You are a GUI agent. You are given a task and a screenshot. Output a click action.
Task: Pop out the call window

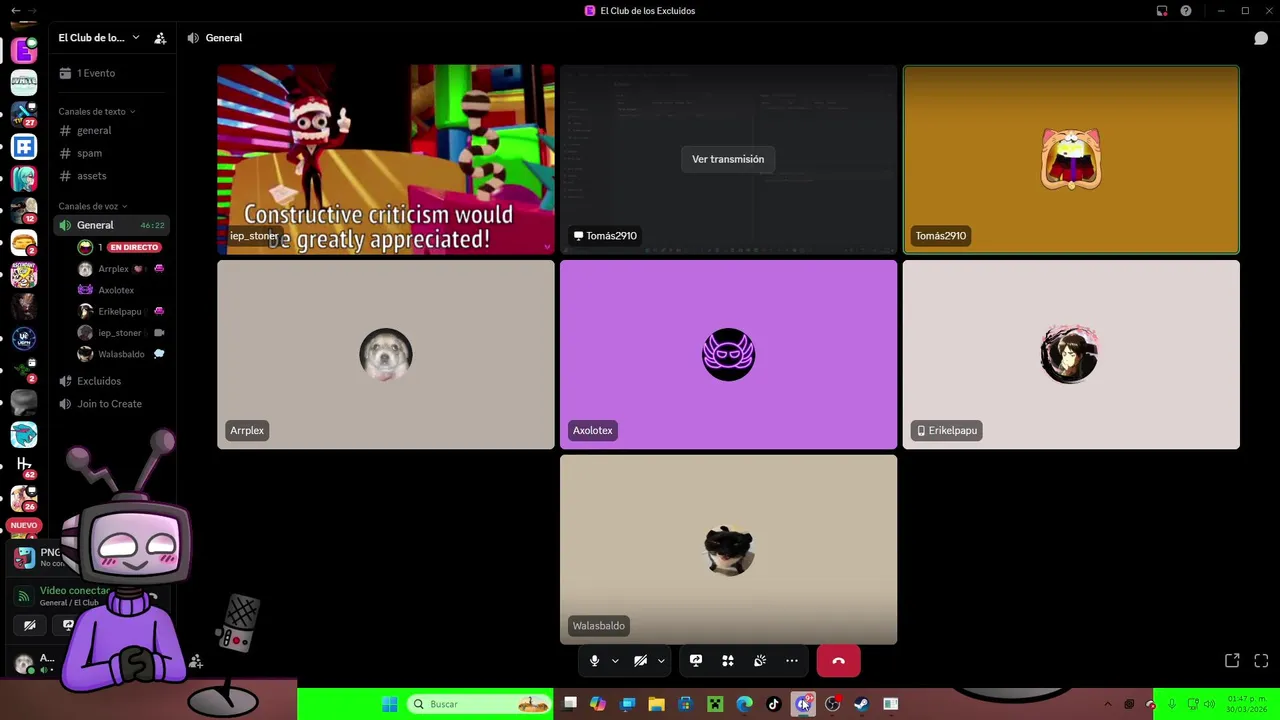coord(1232,661)
